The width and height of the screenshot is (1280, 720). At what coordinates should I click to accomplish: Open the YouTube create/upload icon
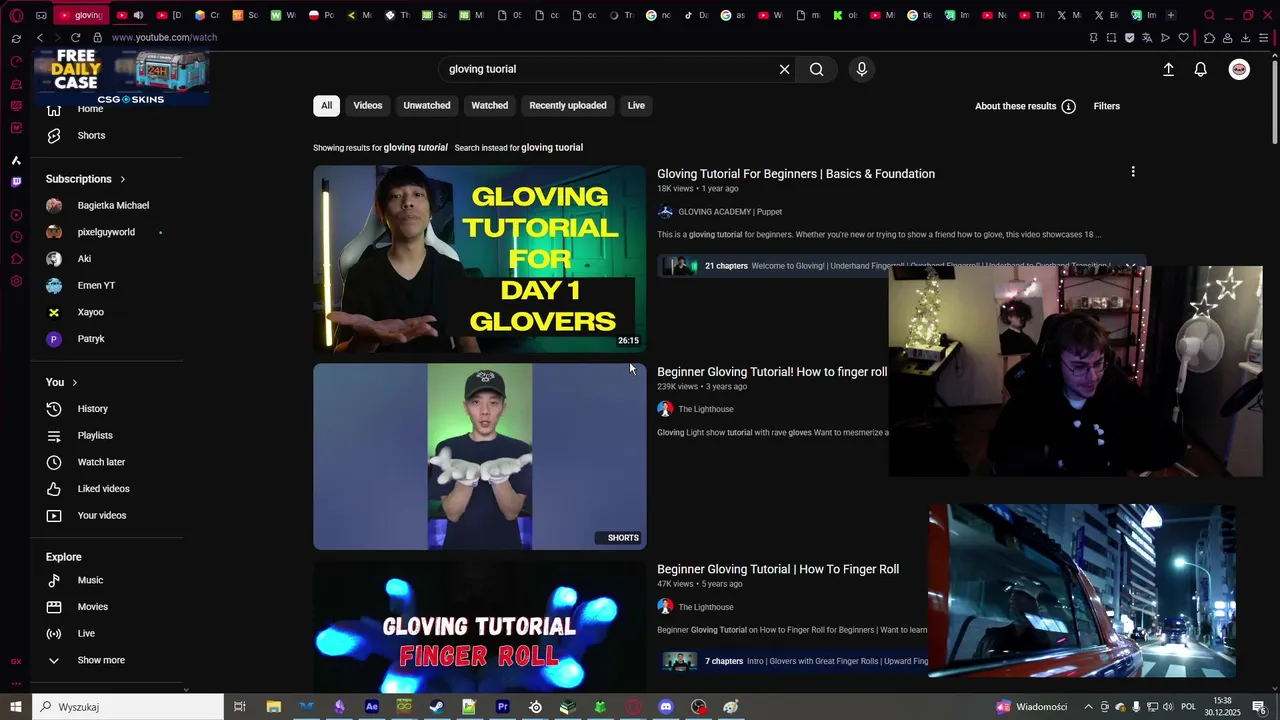pyautogui.click(x=1168, y=69)
